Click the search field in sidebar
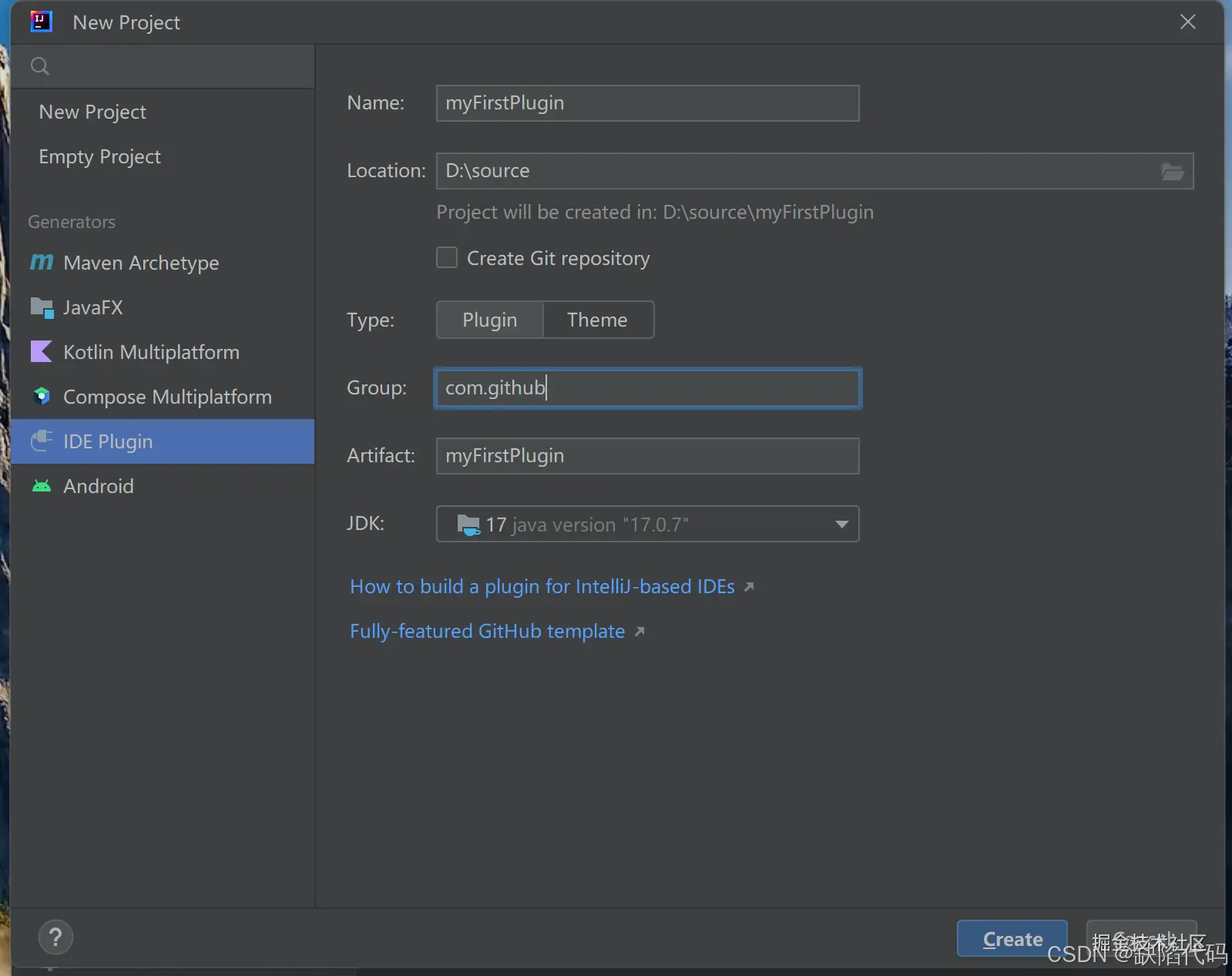The height and width of the screenshot is (976, 1232). [163, 66]
